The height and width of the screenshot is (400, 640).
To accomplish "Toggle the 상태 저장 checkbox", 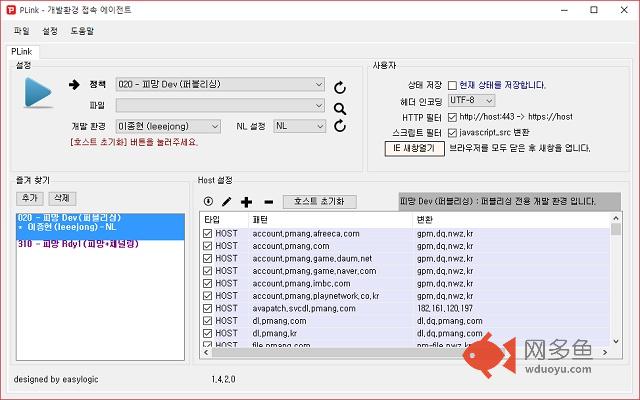I will (x=452, y=85).
